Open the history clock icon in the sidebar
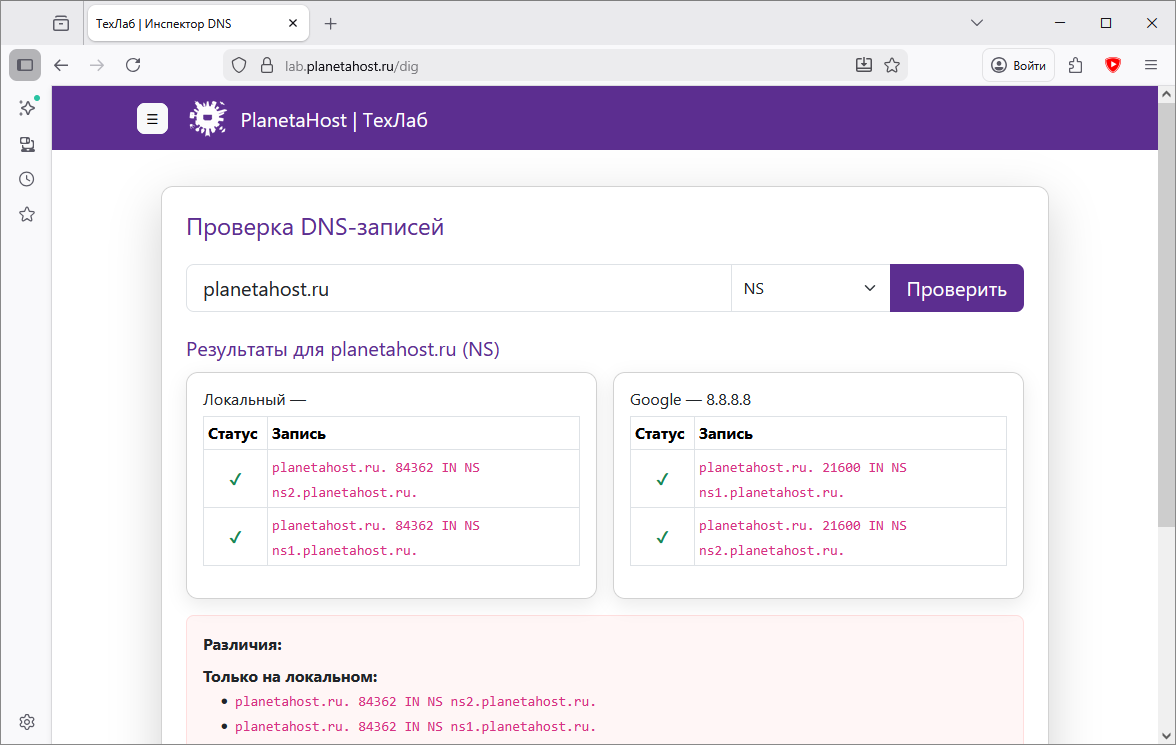 pos(27,179)
